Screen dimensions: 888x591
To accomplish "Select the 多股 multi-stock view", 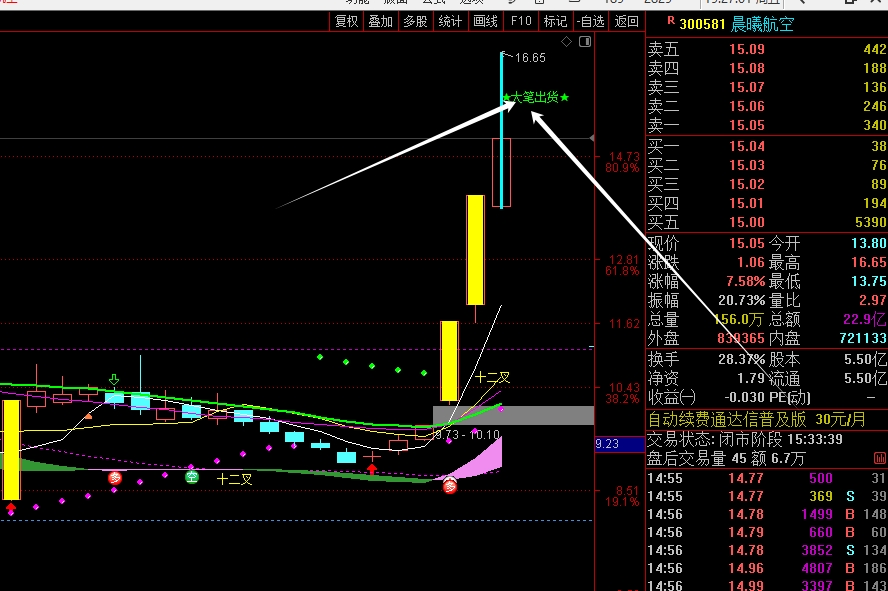I will click(x=415, y=22).
